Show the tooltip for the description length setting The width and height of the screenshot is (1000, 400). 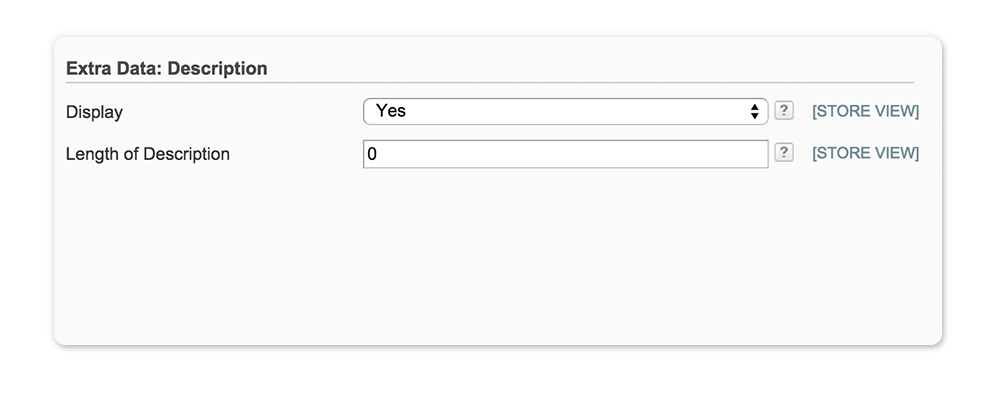point(785,153)
